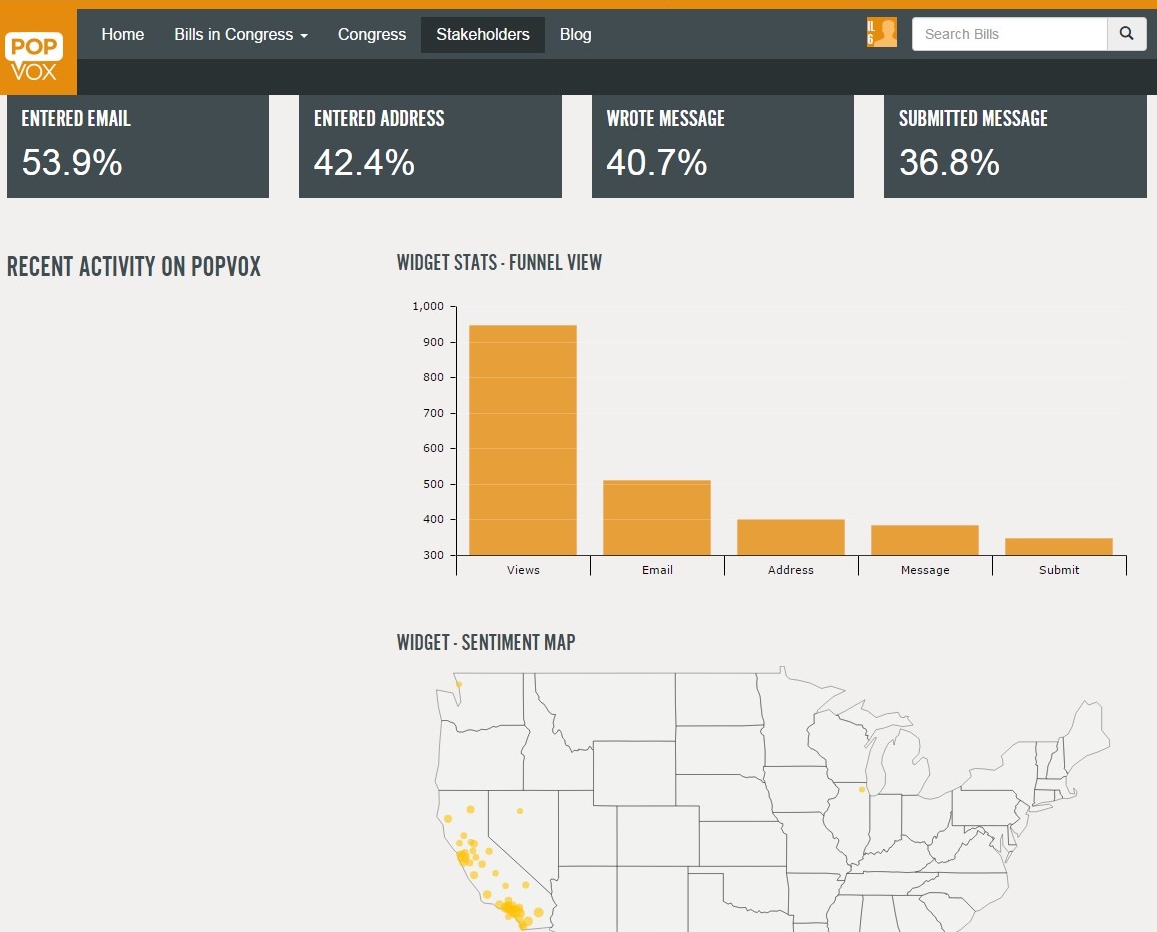Select the Views bar in funnel chart
Viewport: 1157px width, 932px height.
tap(522, 440)
